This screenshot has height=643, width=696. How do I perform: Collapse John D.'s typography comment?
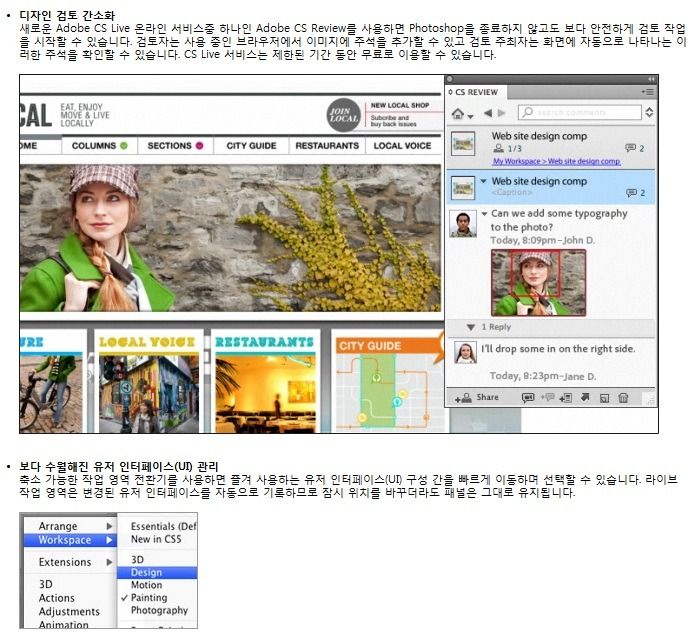pos(484,213)
